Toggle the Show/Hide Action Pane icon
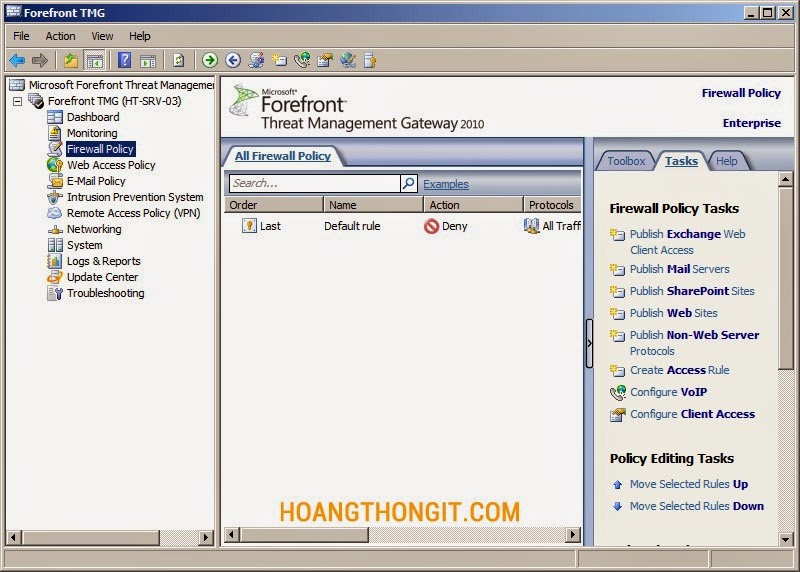Viewport: 800px width, 572px height. point(148,60)
